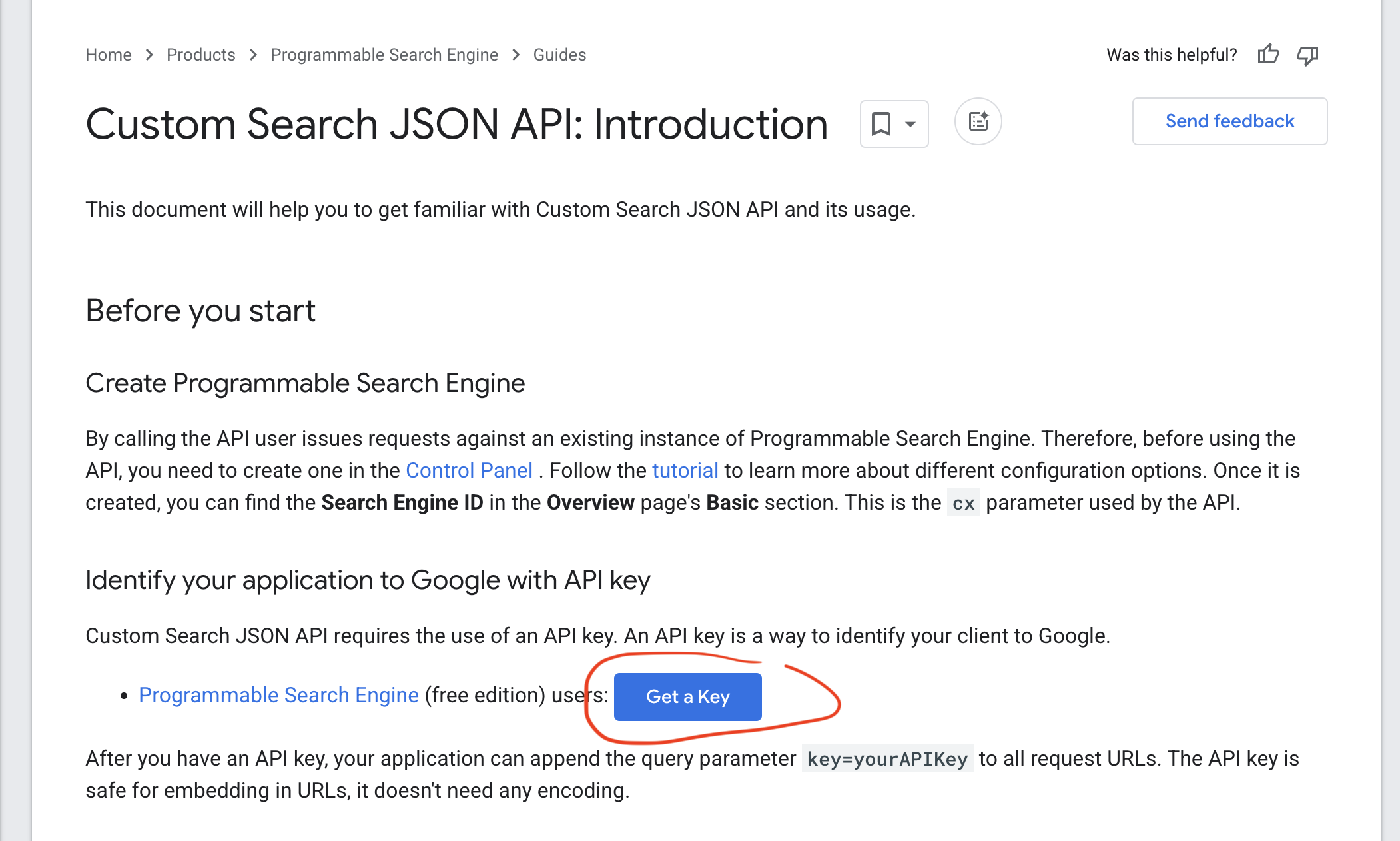Click the bookmark page icon
The height and width of the screenshot is (841, 1400).
click(x=881, y=123)
